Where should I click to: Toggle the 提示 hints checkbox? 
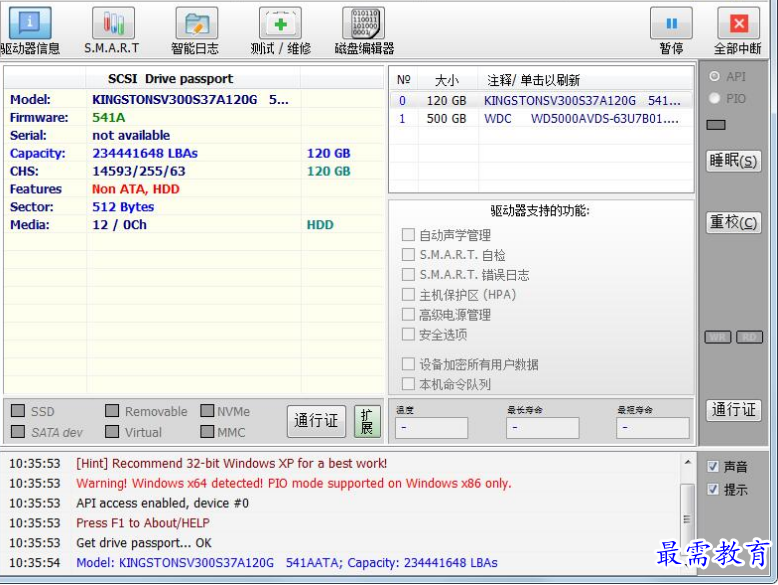pyautogui.click(x=713, y=490)
